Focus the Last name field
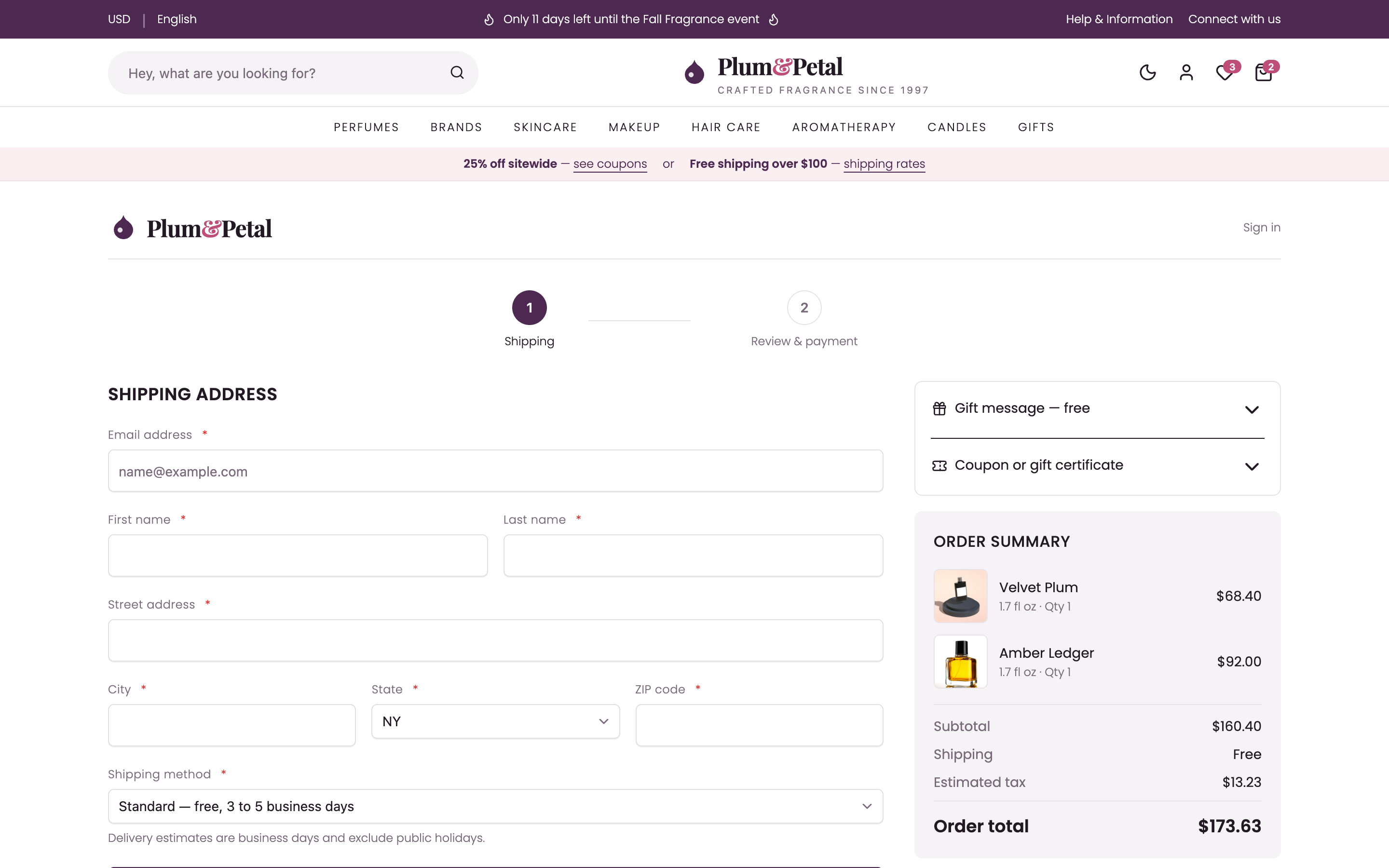Image resolution: width=1389 pixels, height=868 pixels. pyautogui.click(x=693, y=556)
